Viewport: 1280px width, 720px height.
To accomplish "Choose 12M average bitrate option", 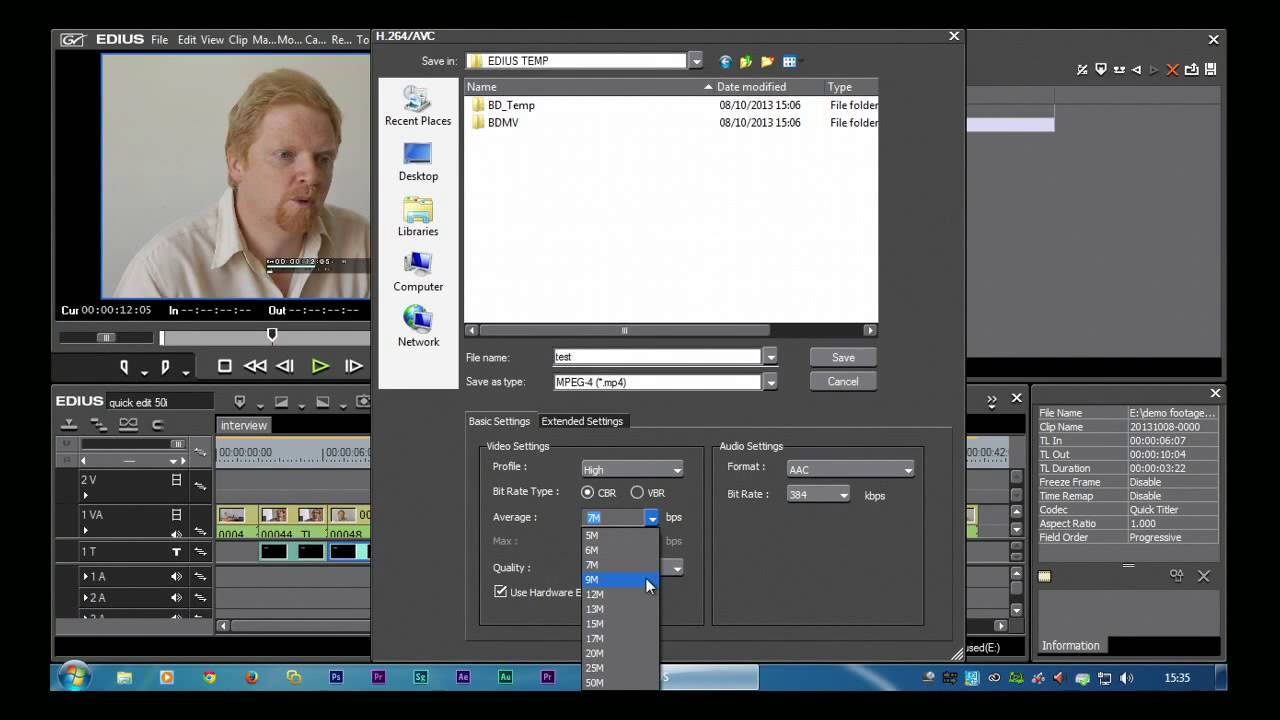I will pos(620,594).
